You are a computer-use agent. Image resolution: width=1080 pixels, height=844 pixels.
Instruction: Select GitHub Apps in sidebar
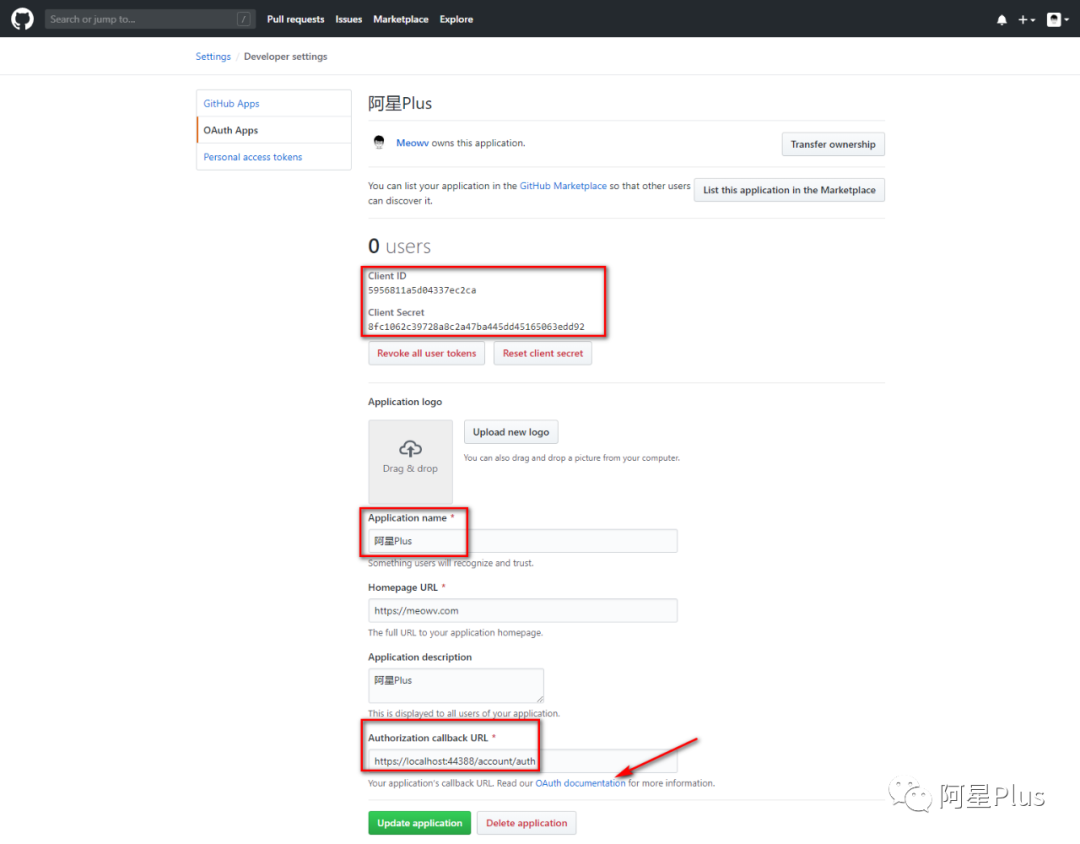click(x=273, y=103)
